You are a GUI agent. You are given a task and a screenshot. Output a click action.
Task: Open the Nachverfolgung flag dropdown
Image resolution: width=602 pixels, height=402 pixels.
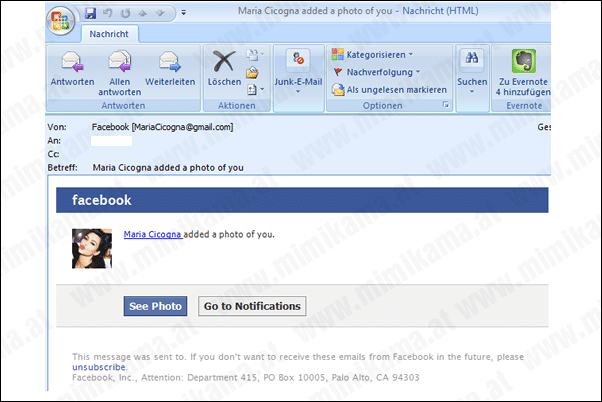pyautogui.click(x=376, y=72)
